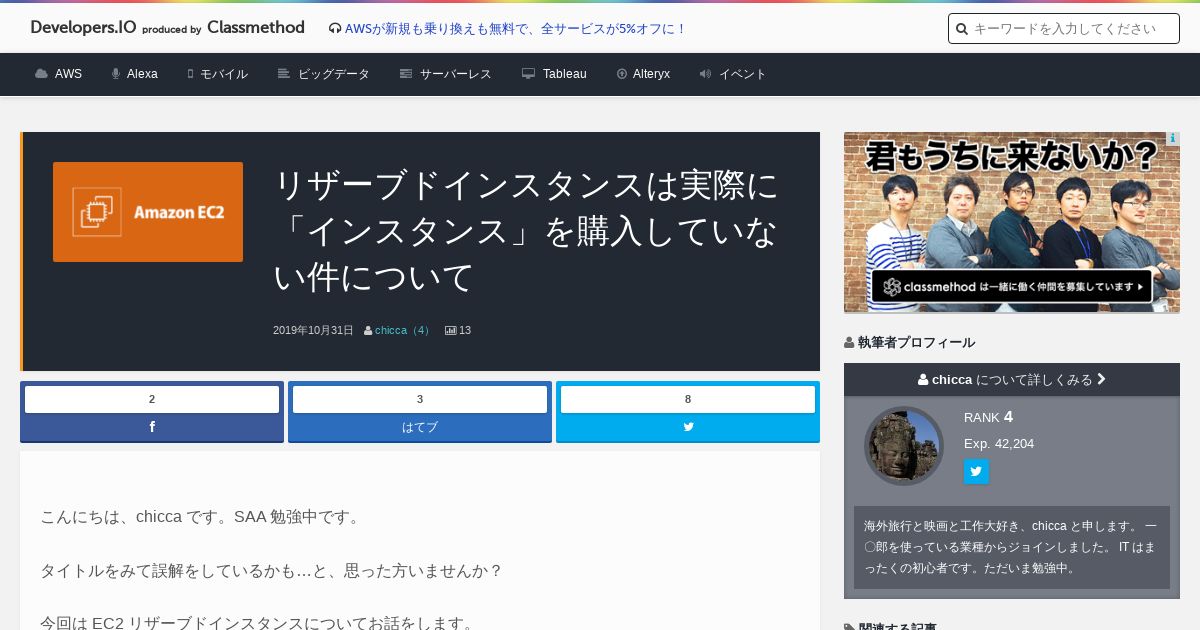Open the AWS menu item
Image resolution: width=1200 pixels, height=630 pixels.
coord(58,74)
